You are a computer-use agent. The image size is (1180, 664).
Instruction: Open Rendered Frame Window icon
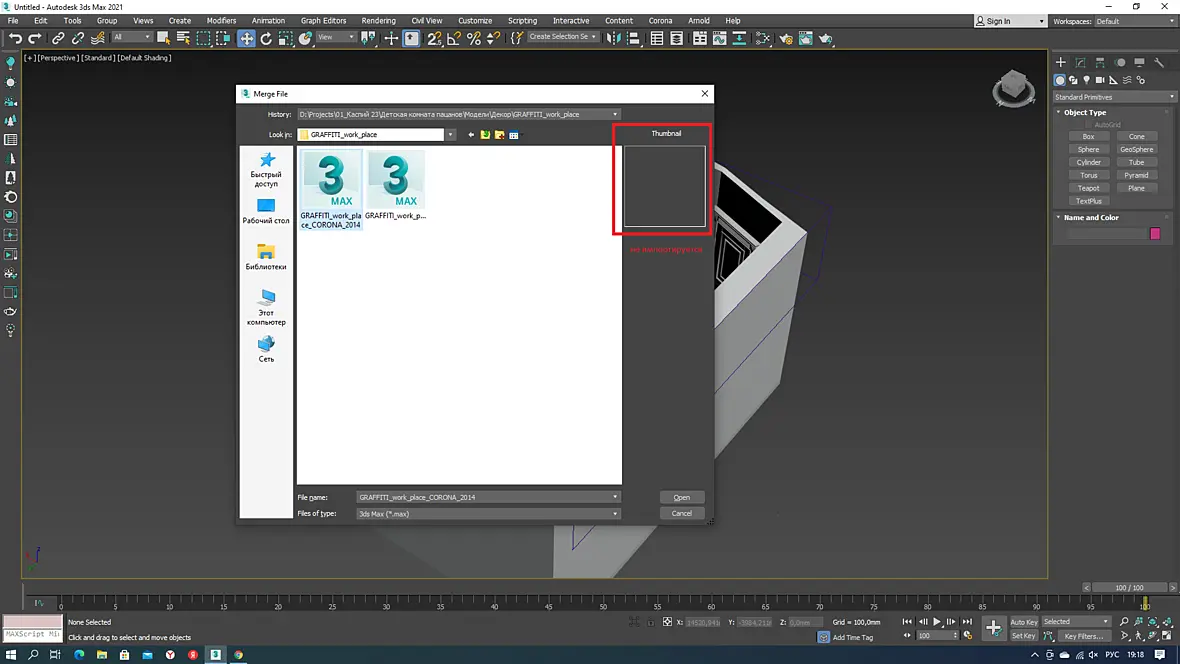point(805,38)
